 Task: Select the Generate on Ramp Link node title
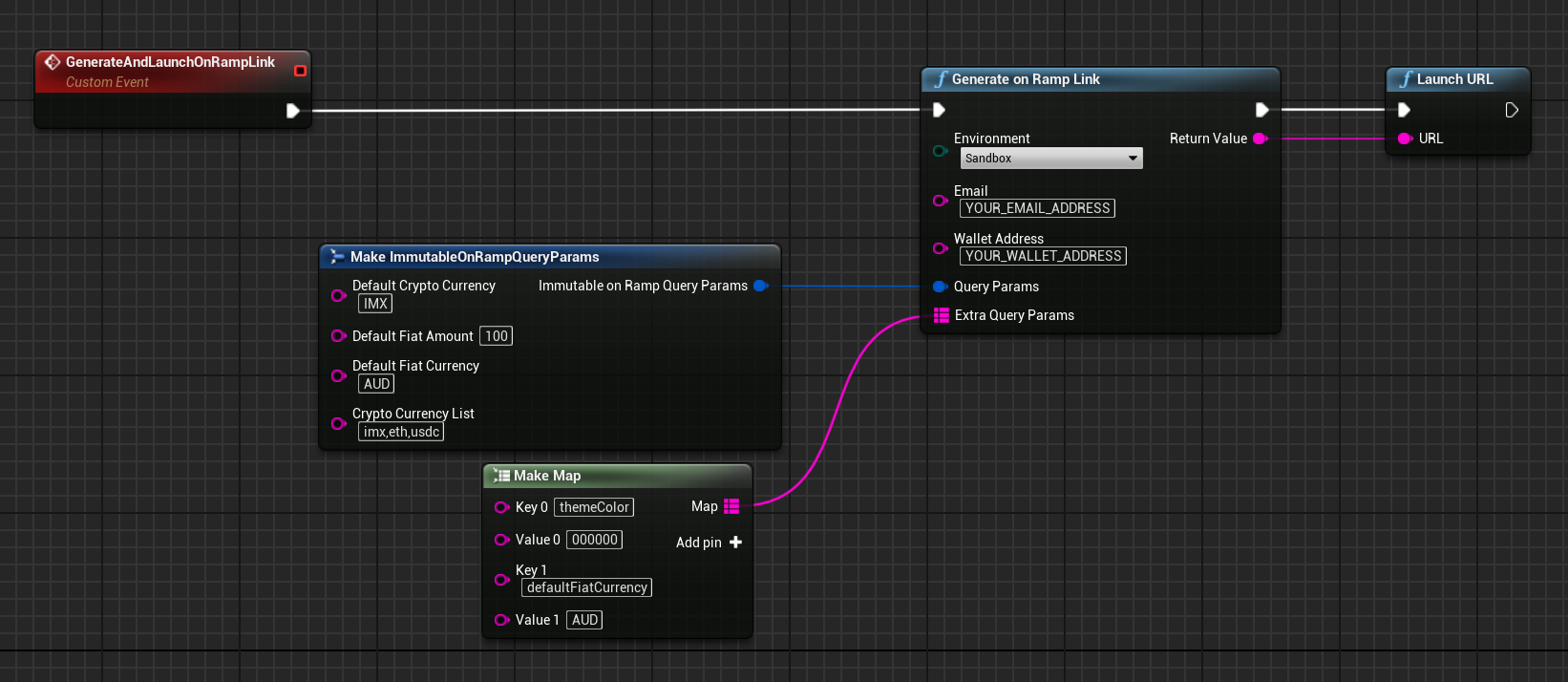pyautogui.click(x=1026, y=79)
